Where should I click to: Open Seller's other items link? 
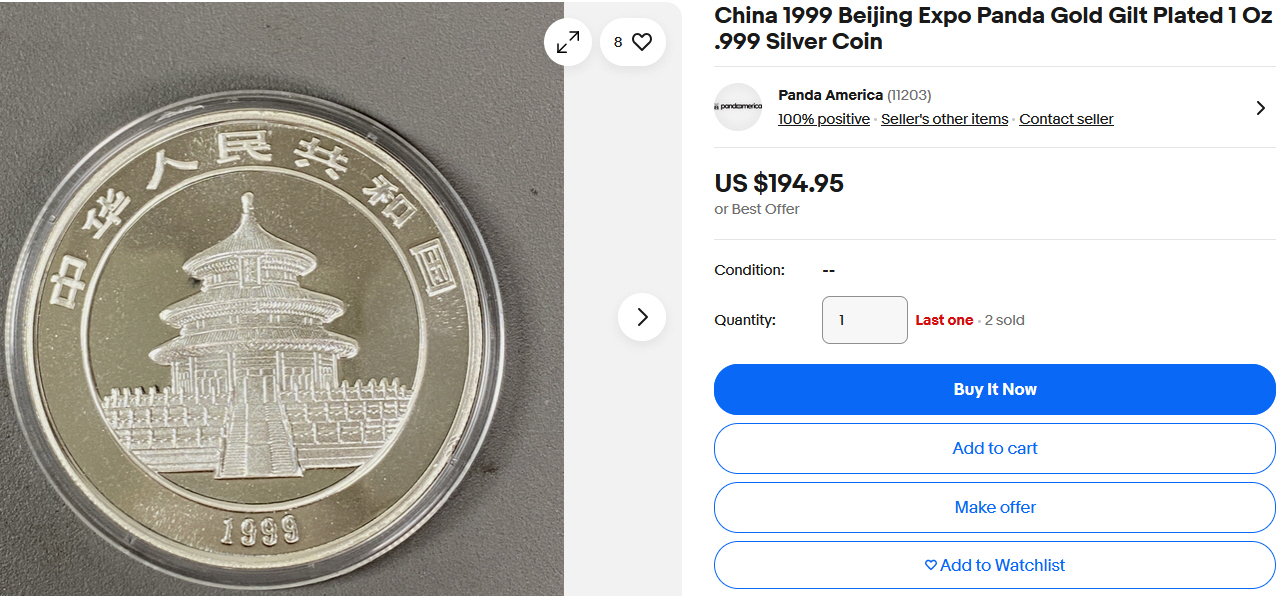click(x=944, y=119)
